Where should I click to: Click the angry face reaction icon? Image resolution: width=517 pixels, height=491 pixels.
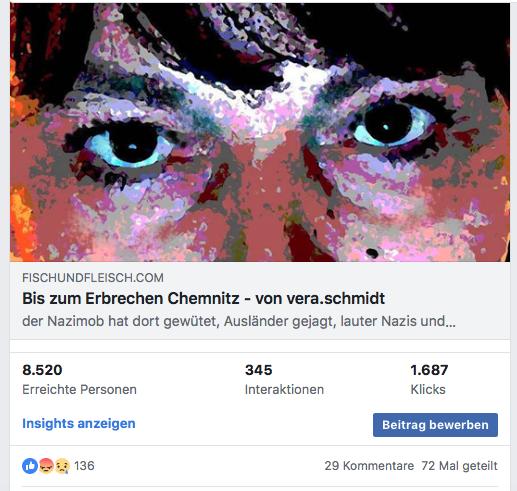coord(46,466)
